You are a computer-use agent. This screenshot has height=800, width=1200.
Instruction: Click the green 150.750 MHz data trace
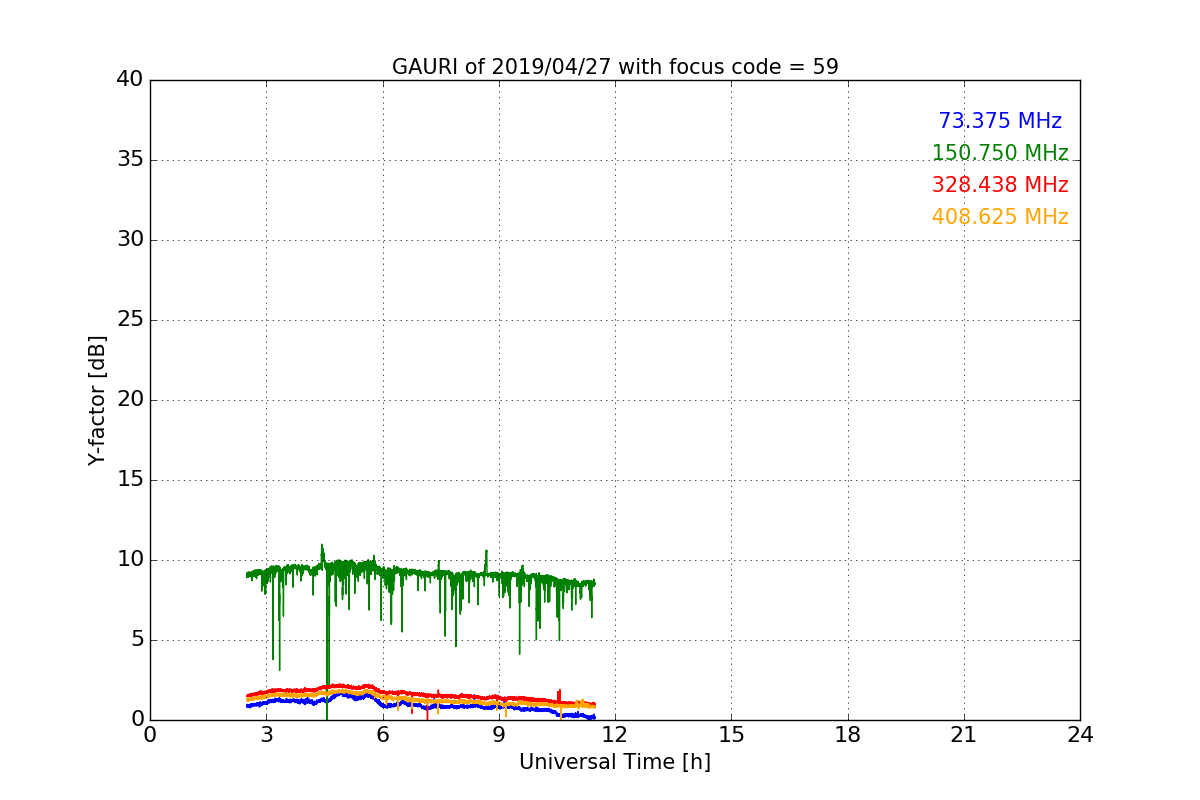(x=420, y=573)
